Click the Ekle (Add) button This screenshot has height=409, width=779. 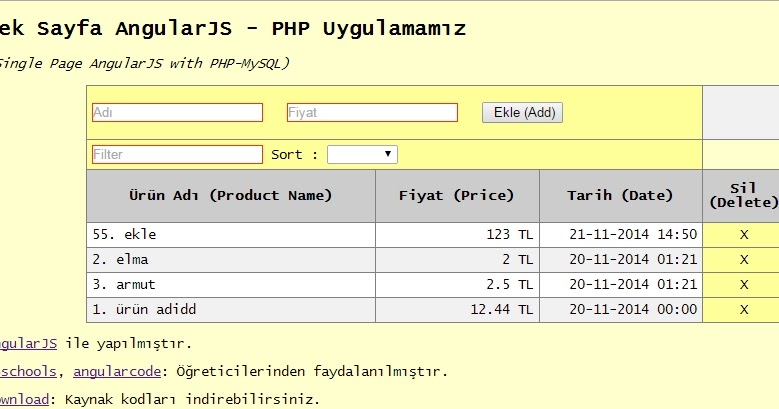pyautogui.click(x=522, y=112)
